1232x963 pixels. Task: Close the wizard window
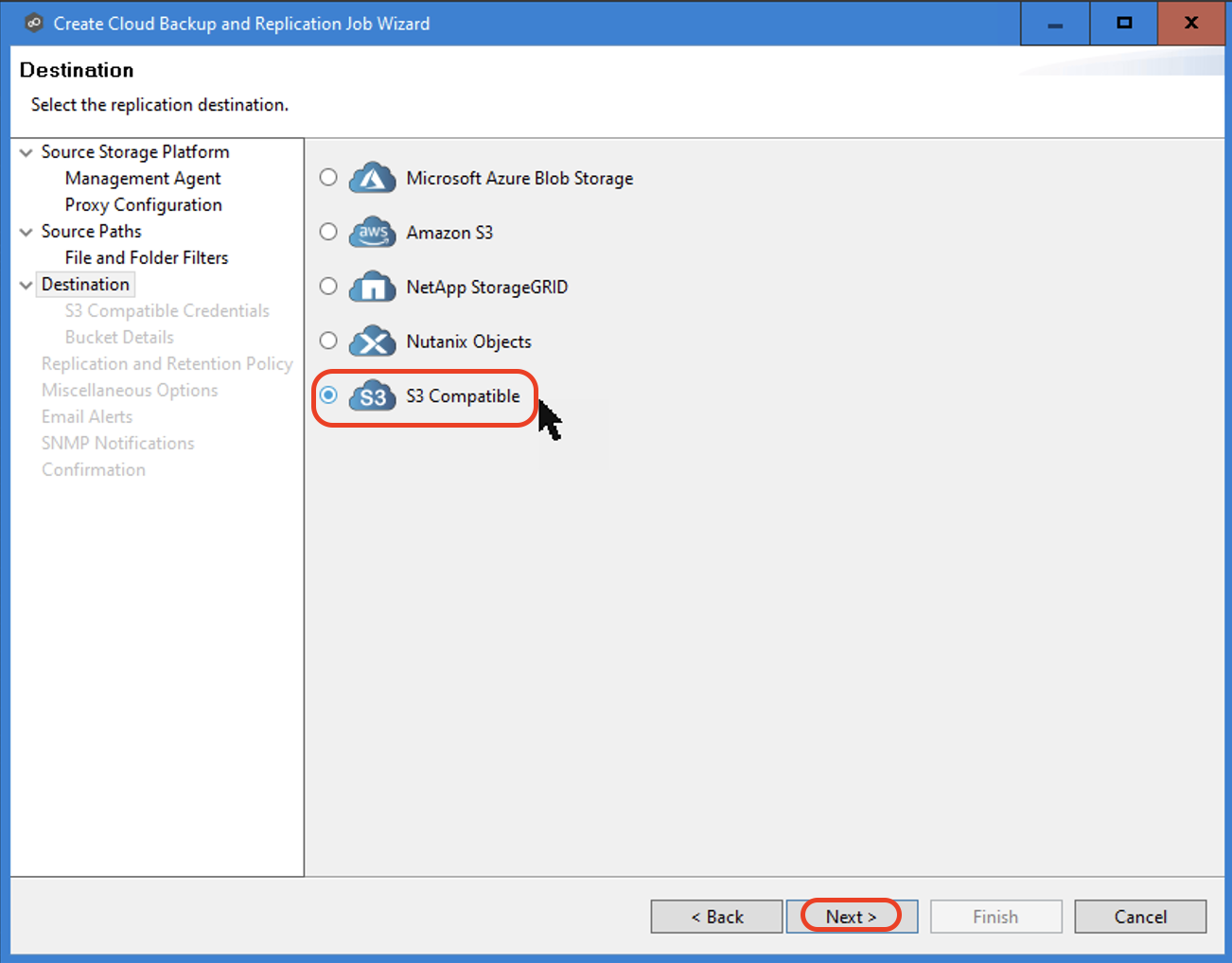pos(1192,23)
